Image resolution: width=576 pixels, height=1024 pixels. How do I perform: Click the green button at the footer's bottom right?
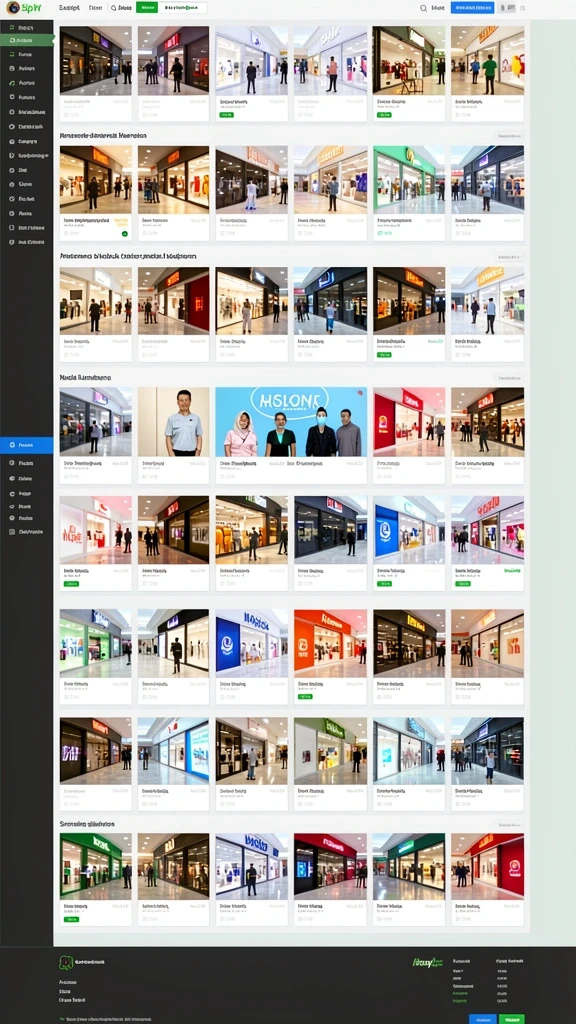(511, 1019)
